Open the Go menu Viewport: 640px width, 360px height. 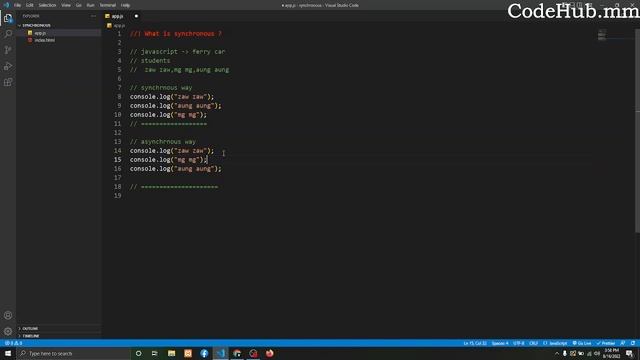tap(78, 5)
